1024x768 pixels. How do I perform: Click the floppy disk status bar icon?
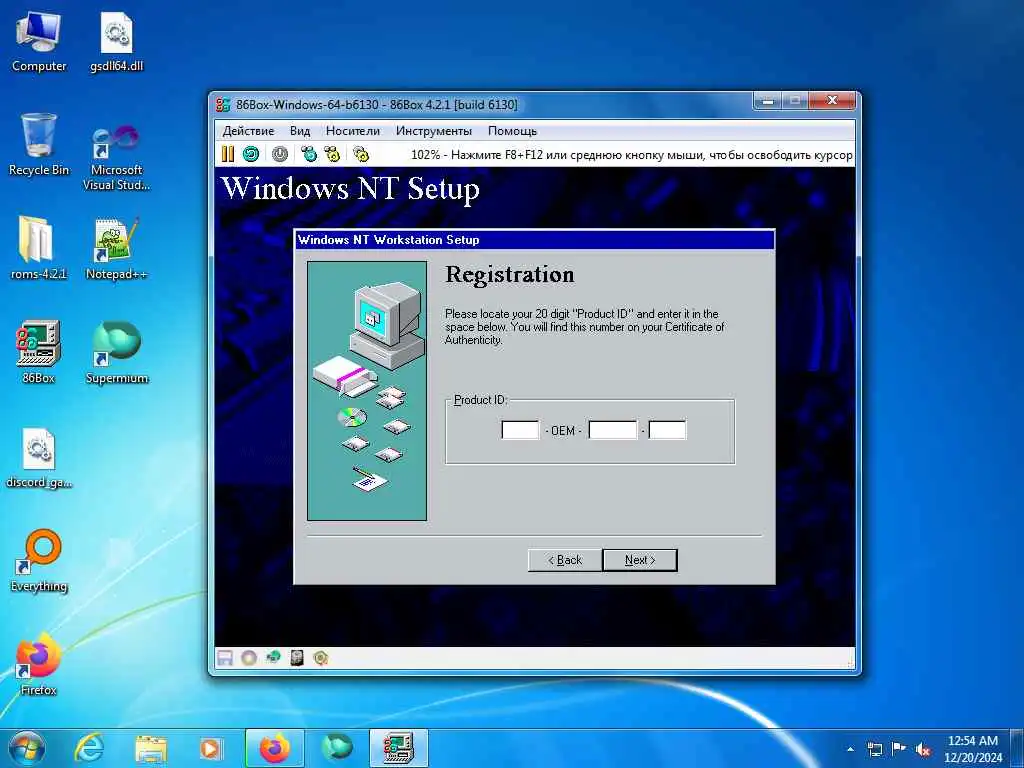[x=225, y=658]
